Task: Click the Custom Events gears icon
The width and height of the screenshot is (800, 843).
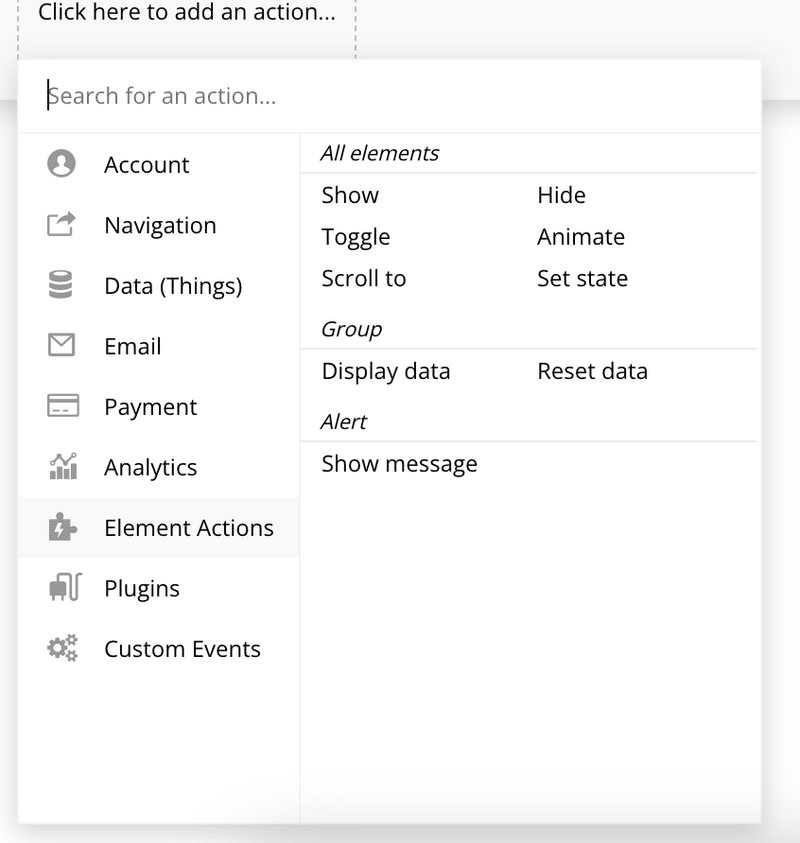Action: coord(62,648)
